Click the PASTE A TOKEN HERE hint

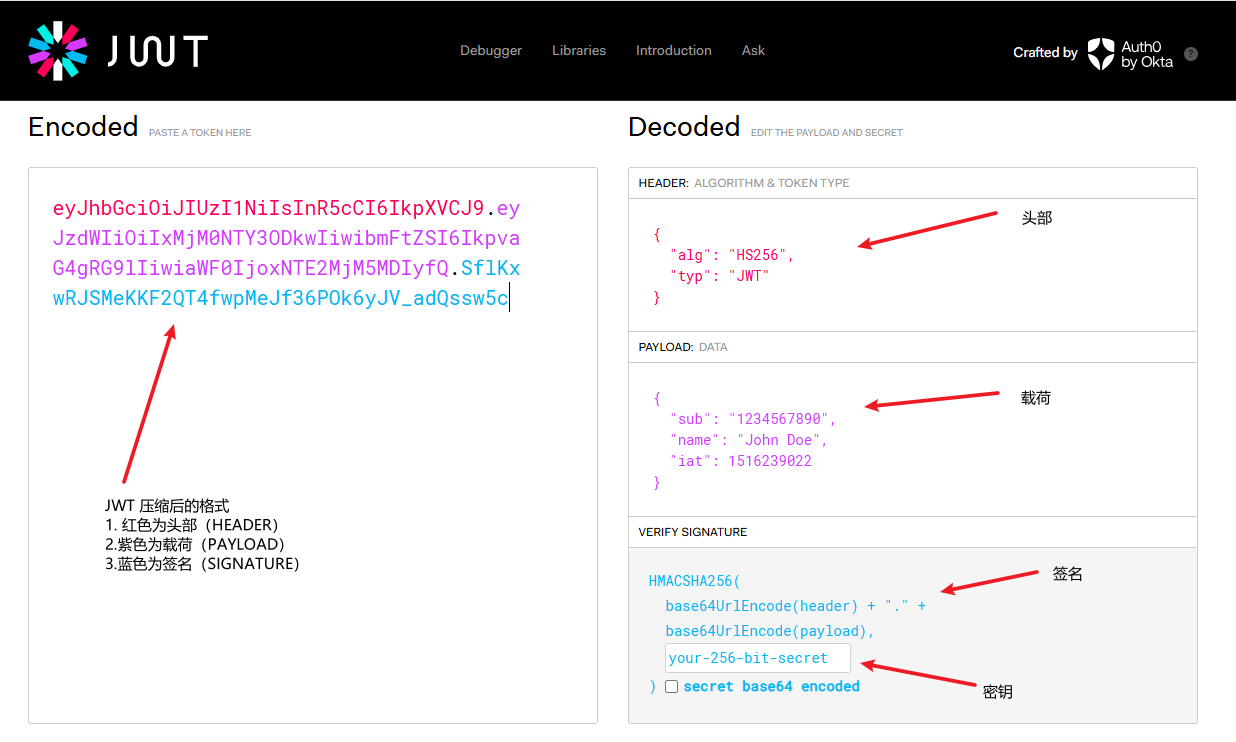pyautogui.click(x=200, y=133)
